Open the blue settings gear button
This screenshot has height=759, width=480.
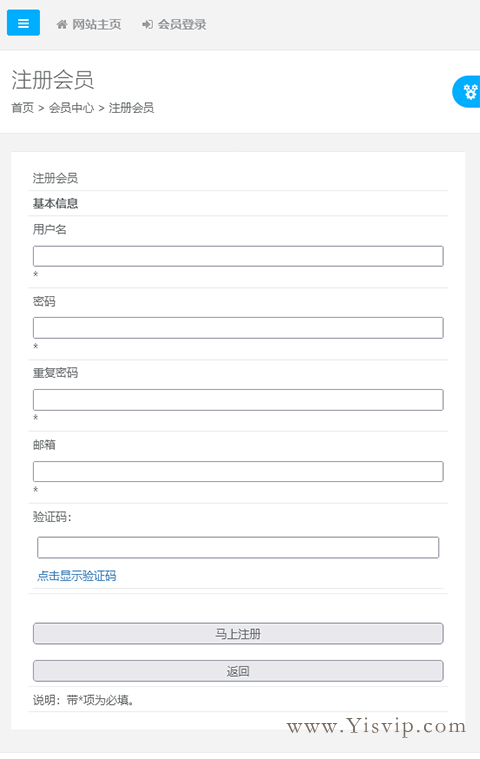pyautogui.click(x=467, y=91)
